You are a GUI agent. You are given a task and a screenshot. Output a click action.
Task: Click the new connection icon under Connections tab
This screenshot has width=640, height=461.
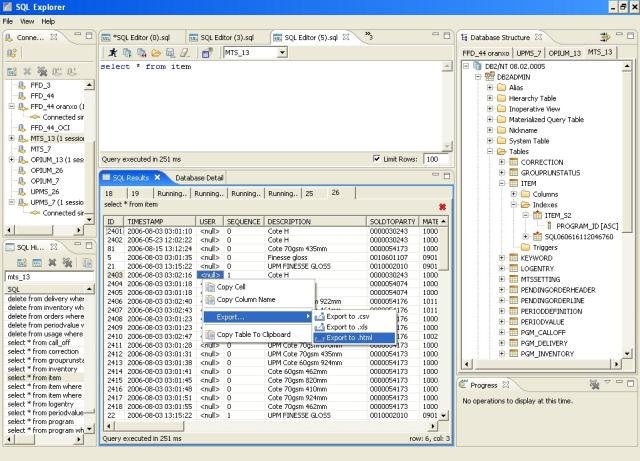11,53
